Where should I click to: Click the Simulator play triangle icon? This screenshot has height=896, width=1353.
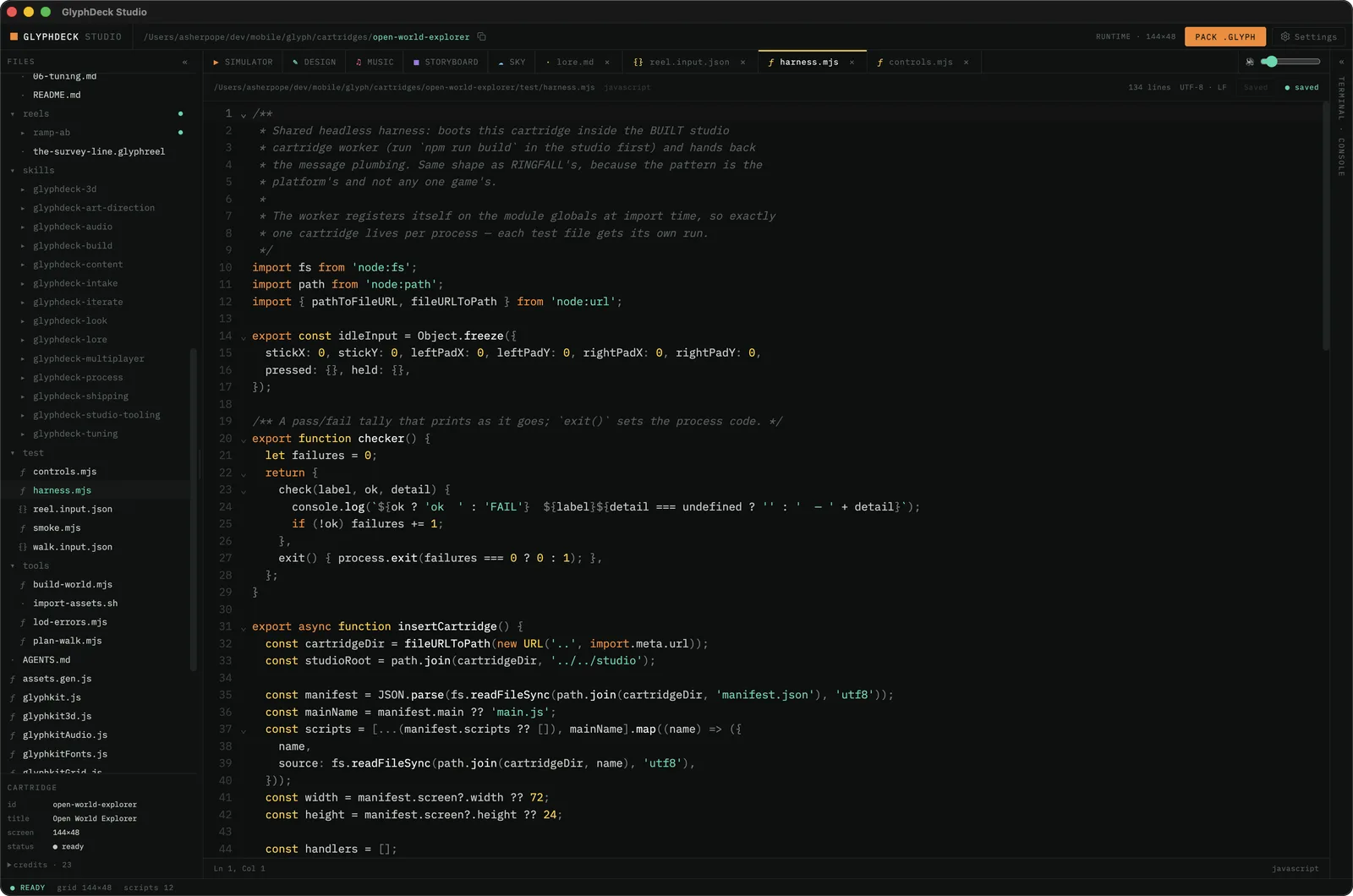[216, 62]
